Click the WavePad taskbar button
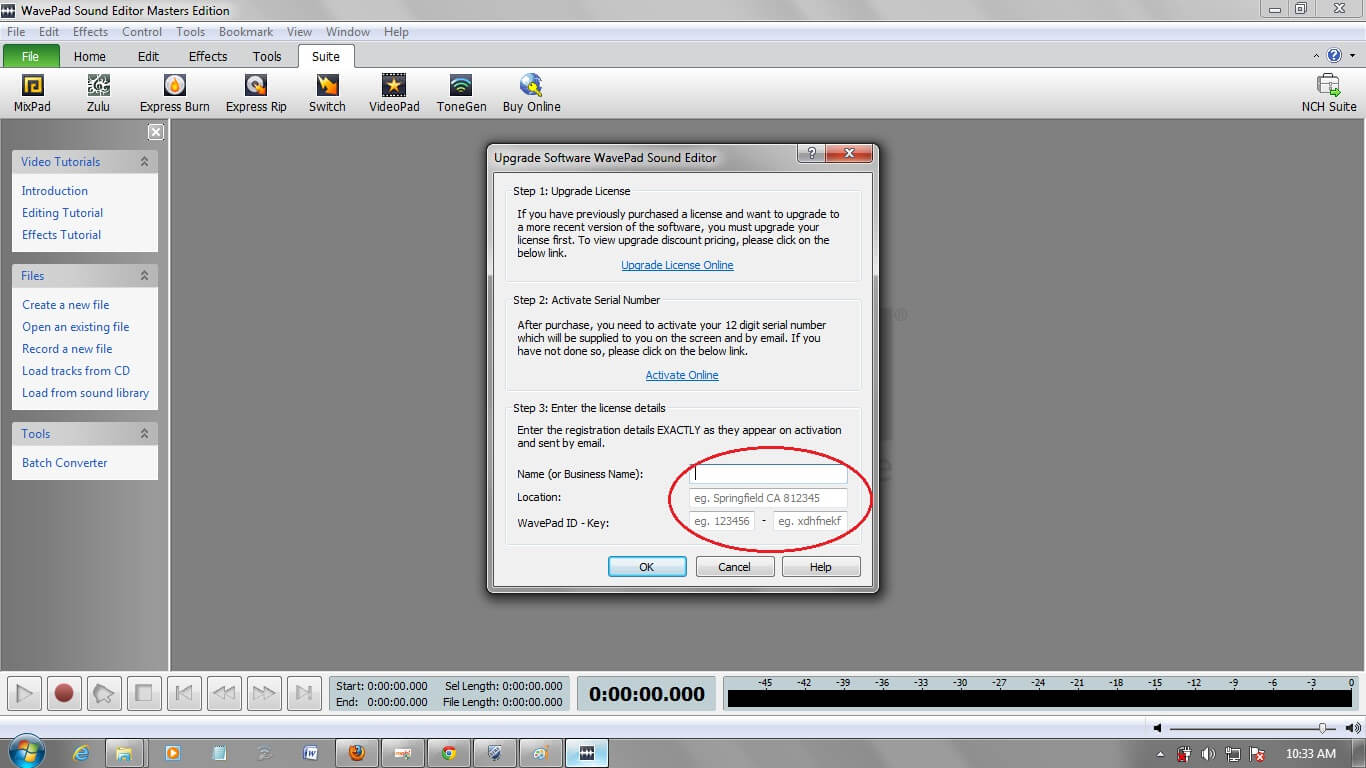 click(587, 753)
